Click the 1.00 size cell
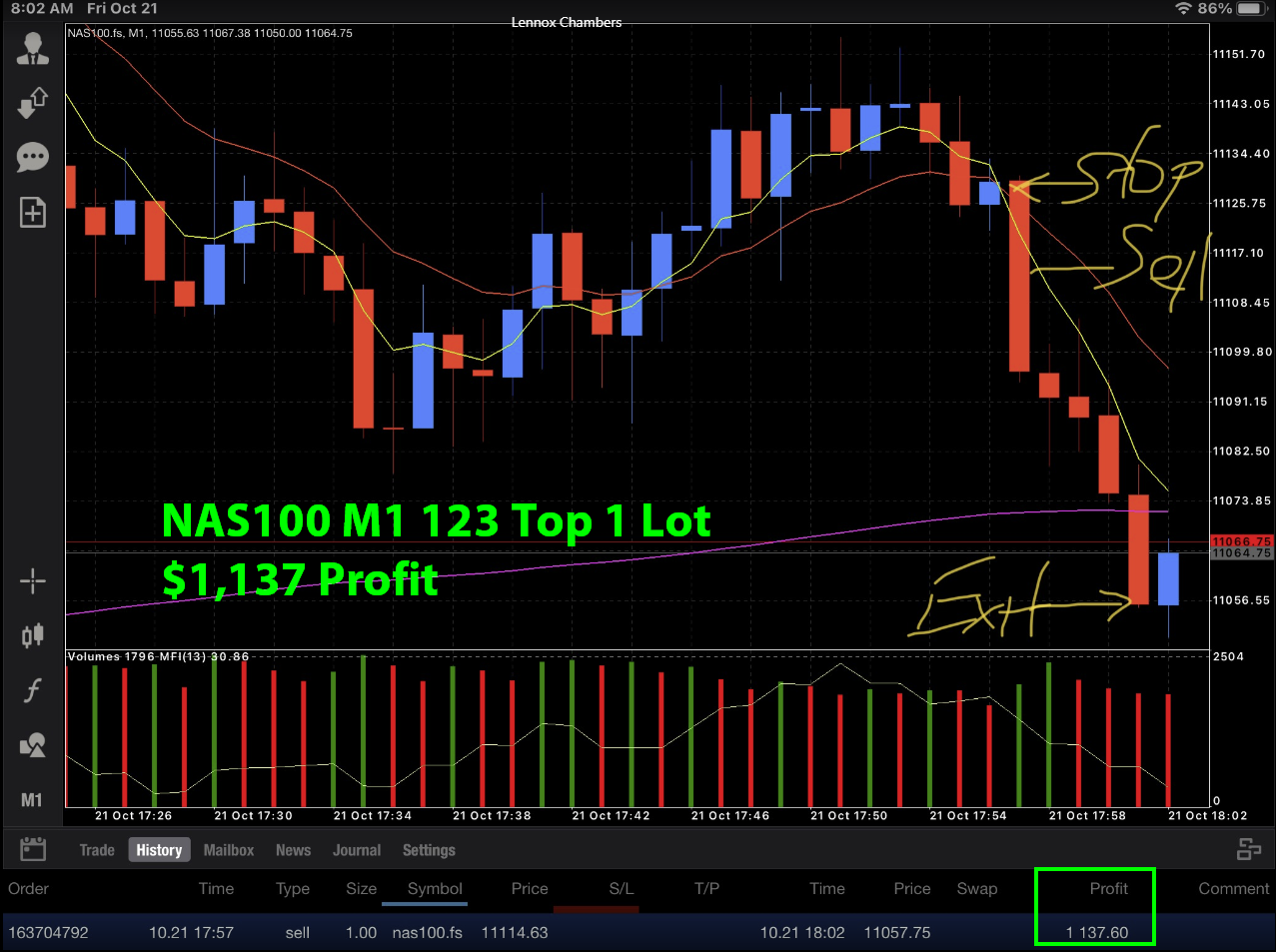The height and width of the screenshot is (952, 1276). (x=361, y=932)
